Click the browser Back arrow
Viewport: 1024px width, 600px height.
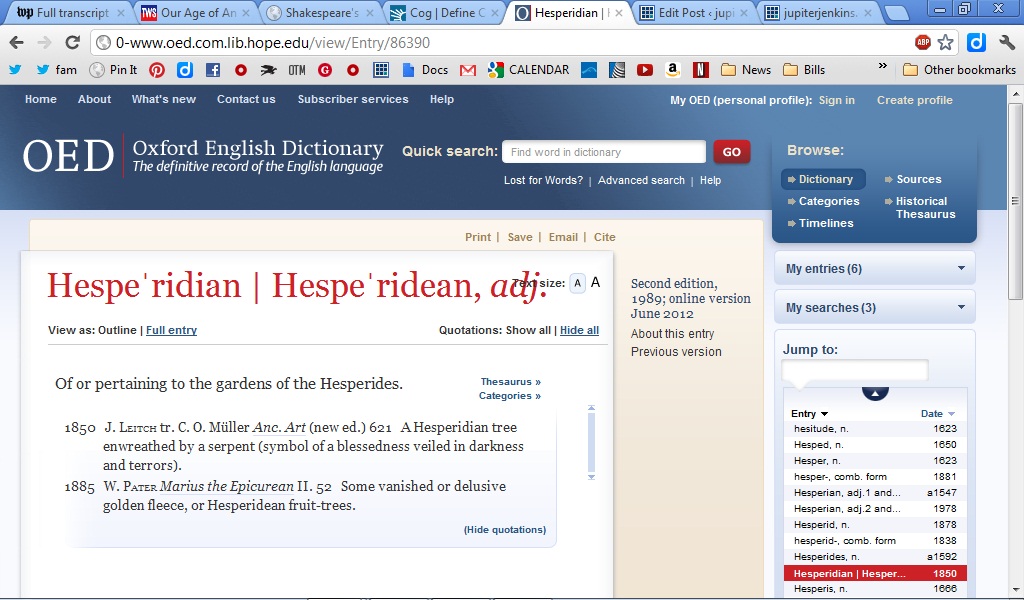pos(16,43)
